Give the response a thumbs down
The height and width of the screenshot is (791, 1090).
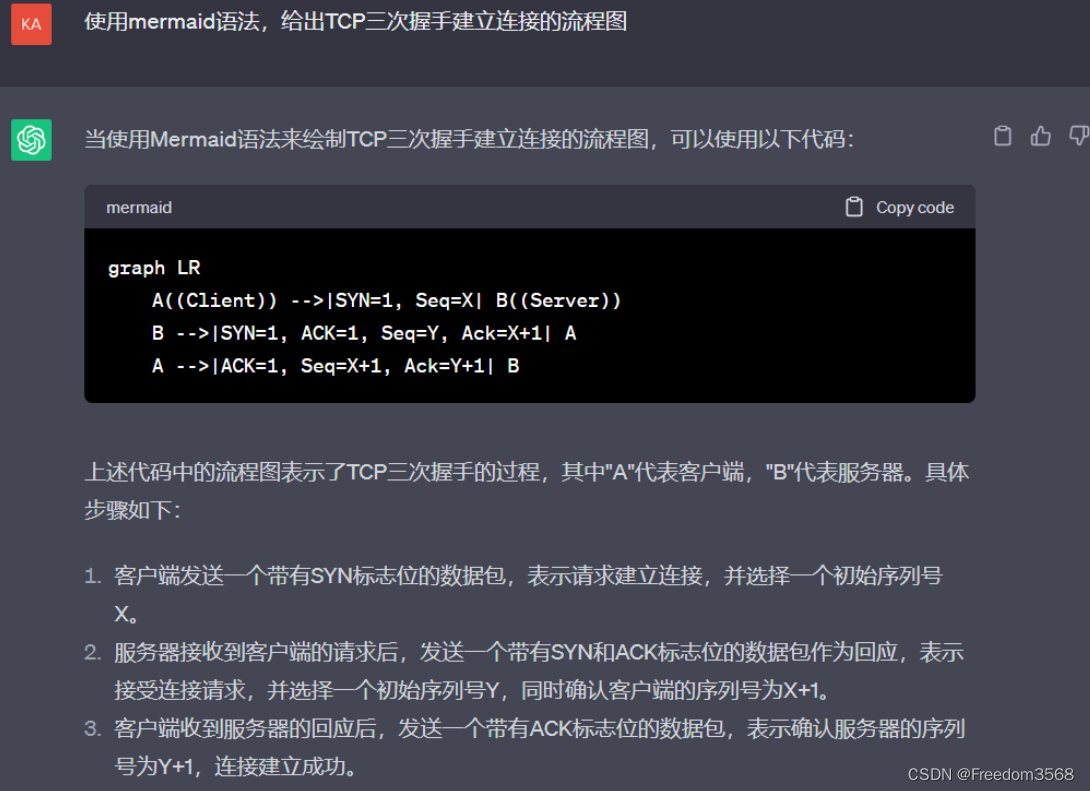tap(1078, 136)
